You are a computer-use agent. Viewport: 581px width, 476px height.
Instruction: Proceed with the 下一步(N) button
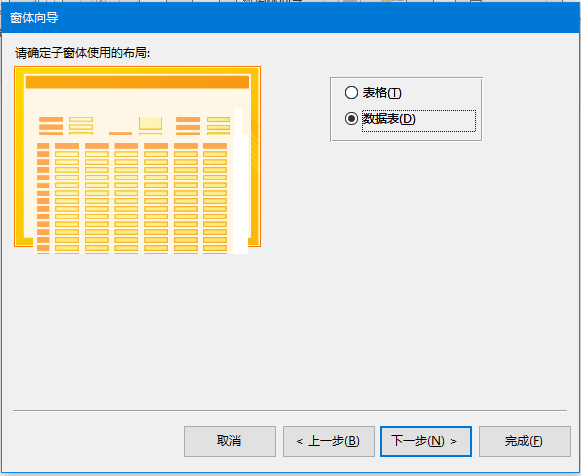tap(426, 441)
